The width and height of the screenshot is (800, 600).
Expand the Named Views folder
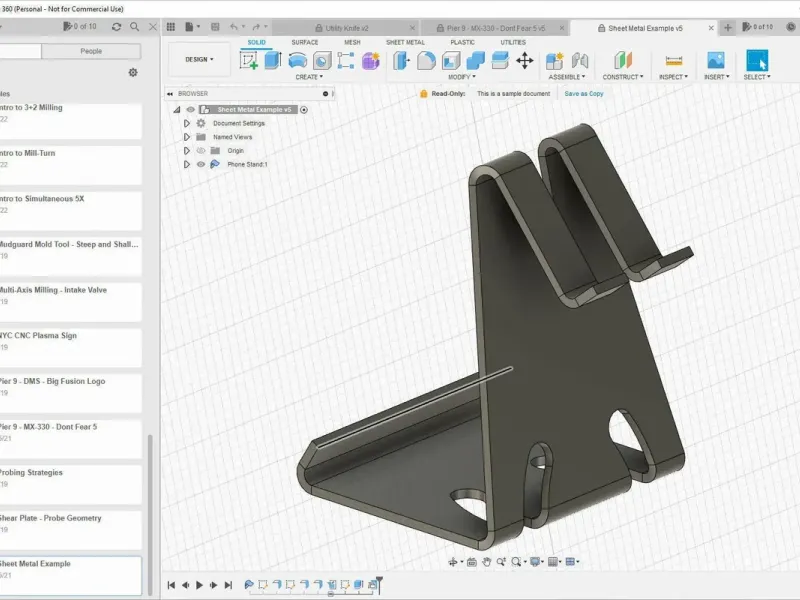pos(186,137)
